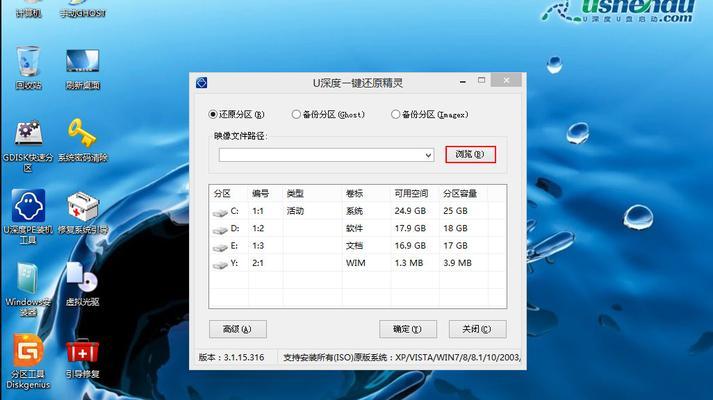Screen dimensions: 713x400
Task: Click the supported ISO systems status text
Action: (x=402, y=358)
